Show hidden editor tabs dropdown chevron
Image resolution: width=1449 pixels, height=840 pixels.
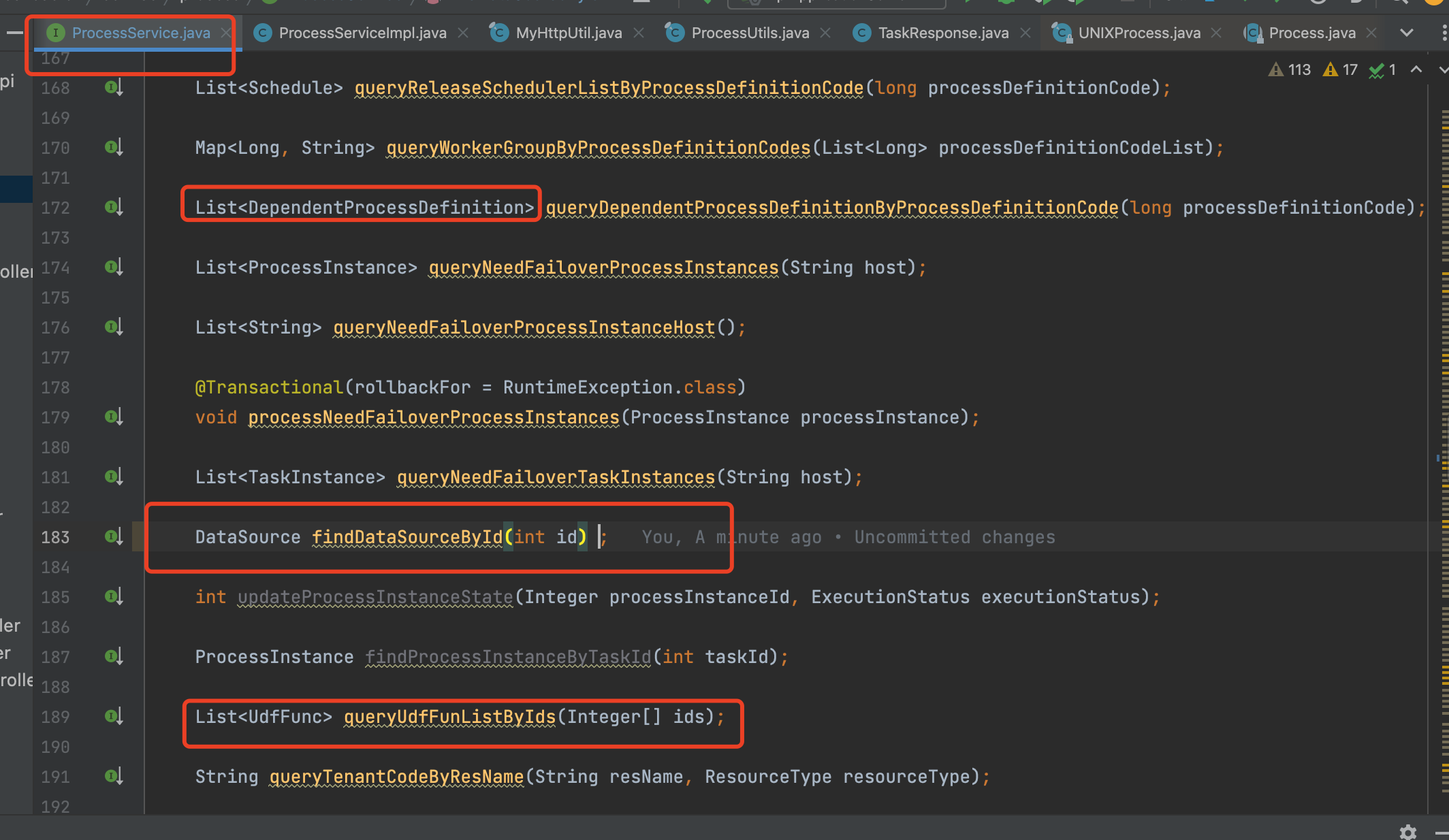coord(1407,33)
